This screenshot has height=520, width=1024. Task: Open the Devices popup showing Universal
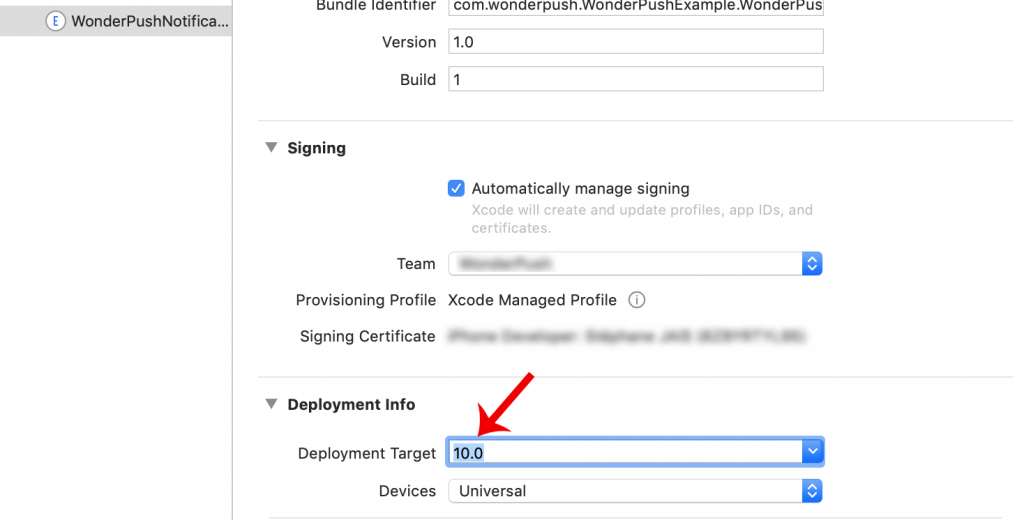[x=625, y=491]
